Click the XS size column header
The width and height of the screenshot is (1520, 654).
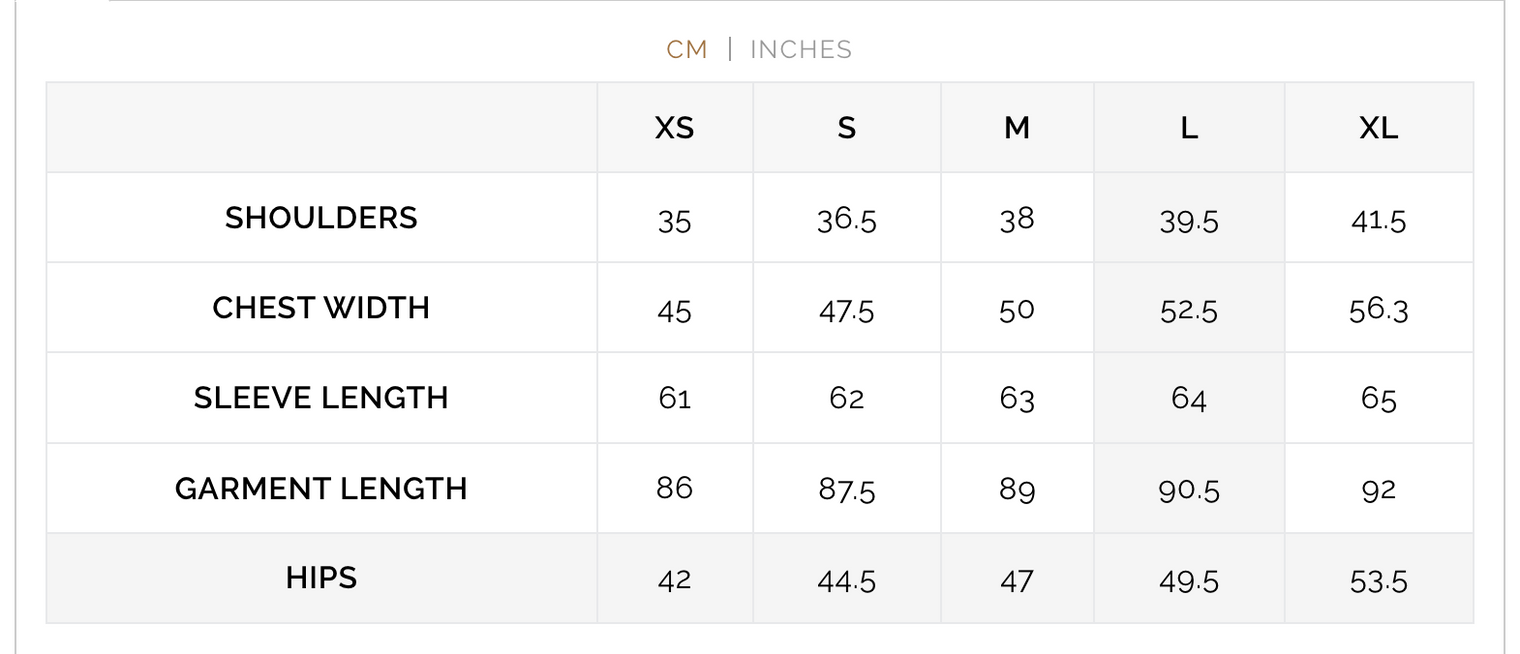click(x=674, y=128)
